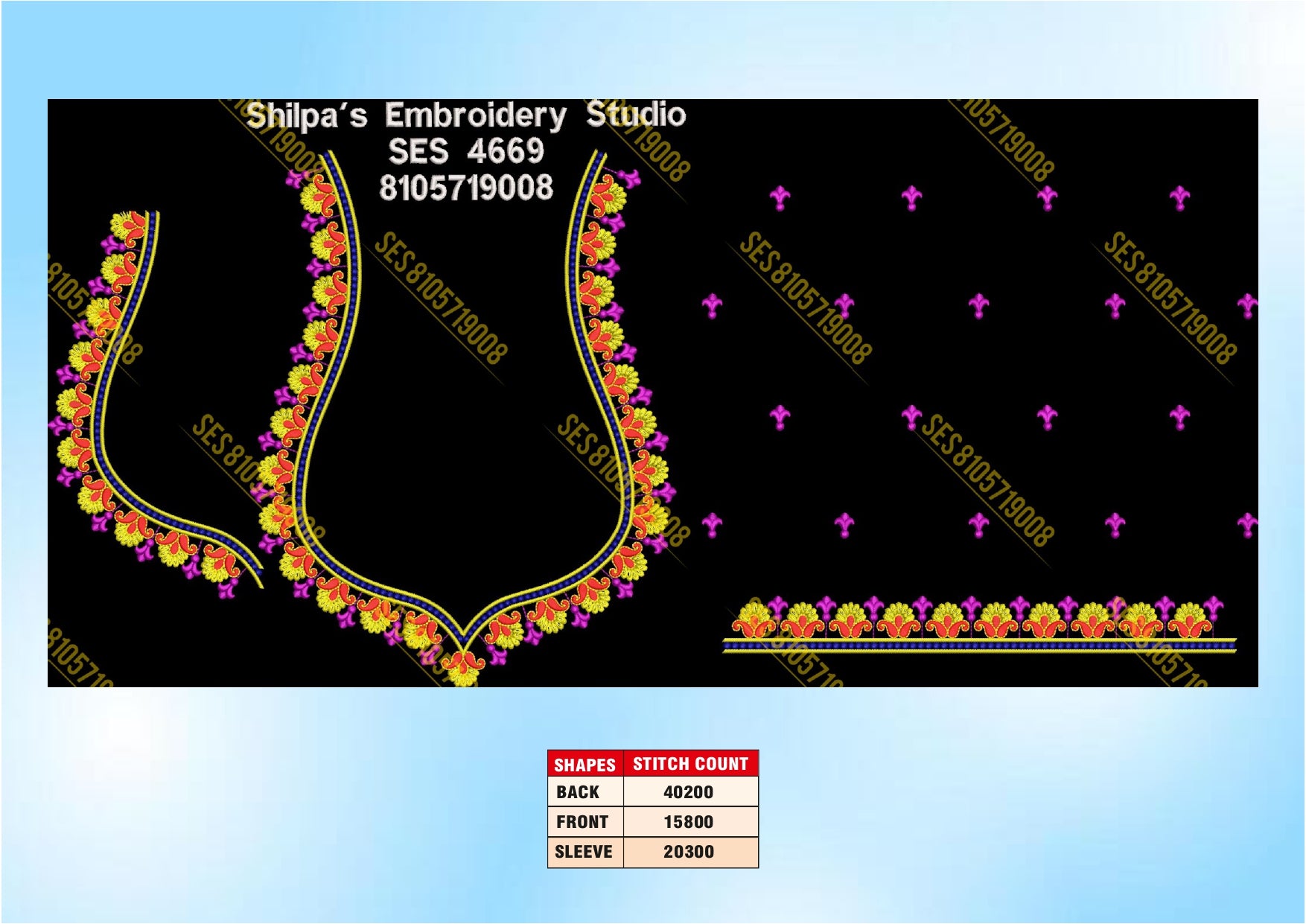Click the 'STITCH COUNT' table header

[x=690, y=764]
